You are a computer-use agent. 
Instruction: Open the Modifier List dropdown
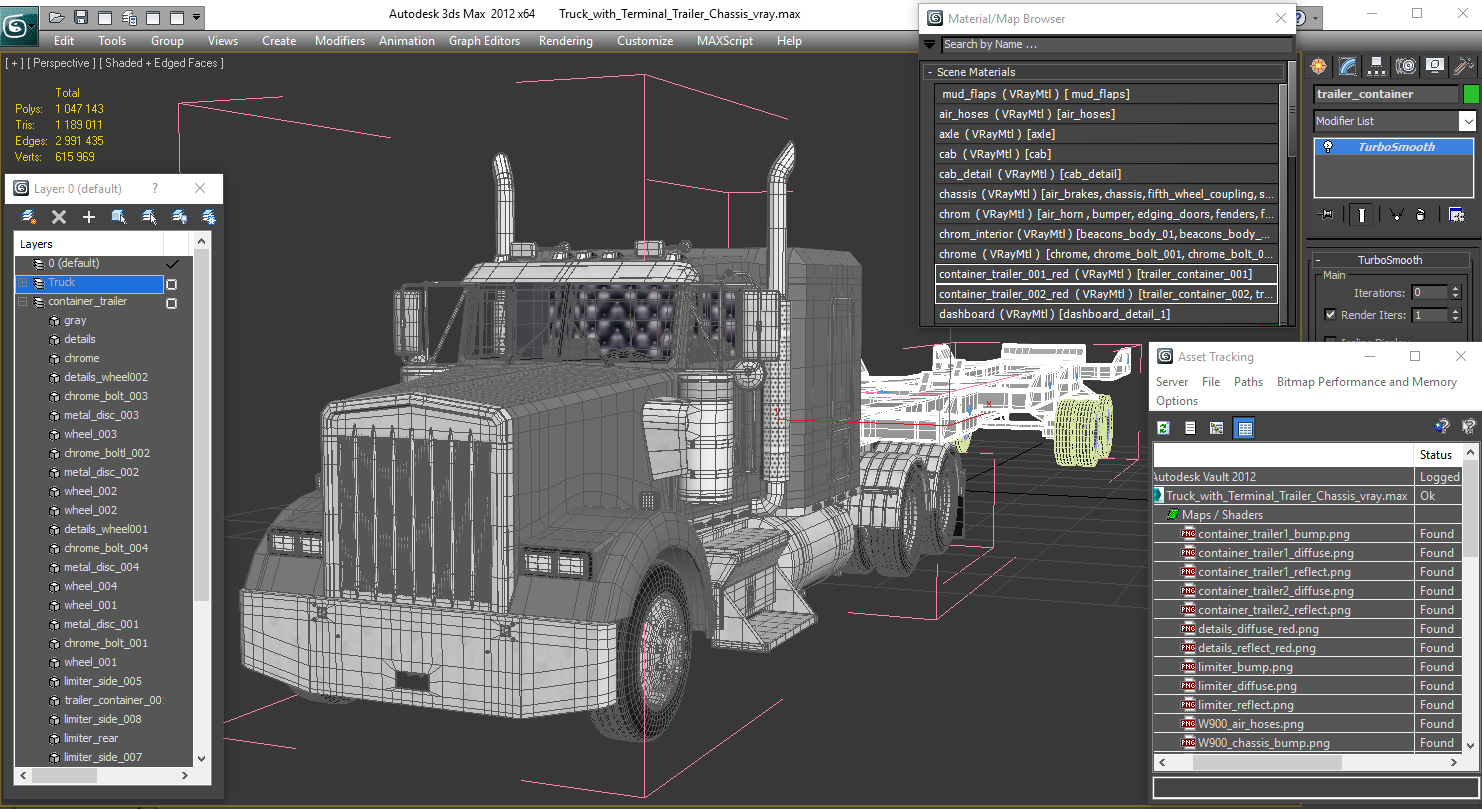(x=1467, y=121)
